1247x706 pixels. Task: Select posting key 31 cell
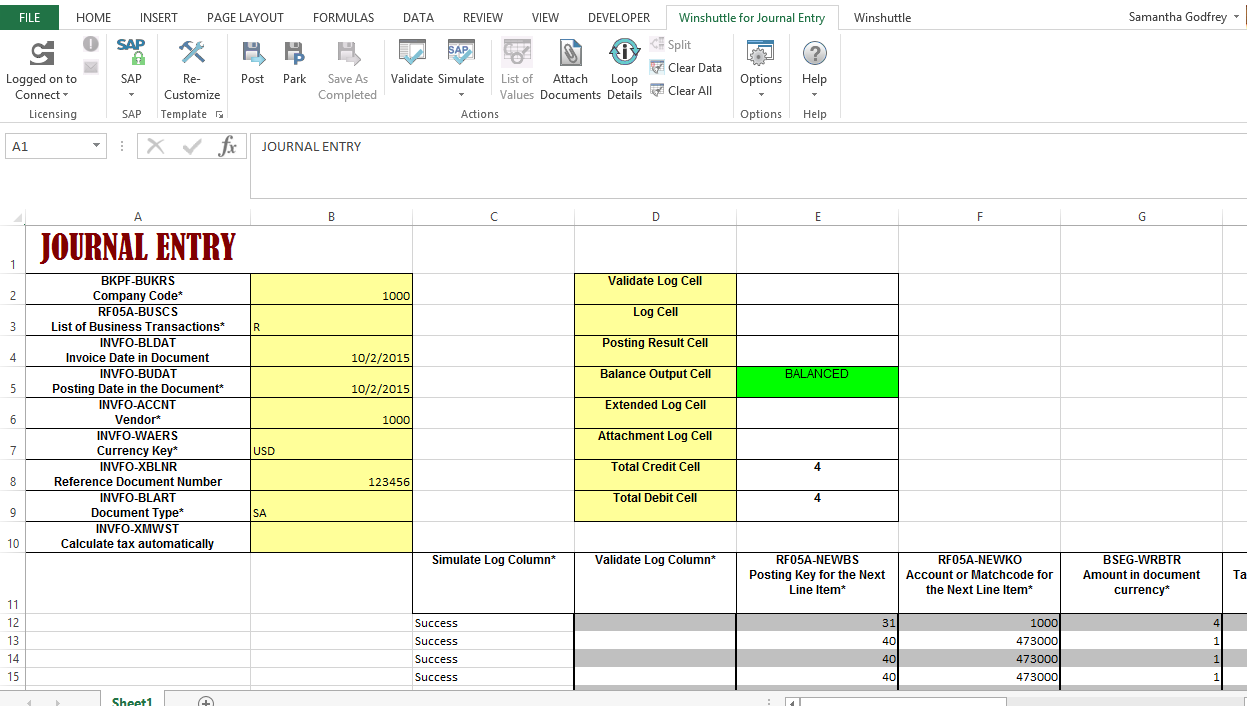[x=817, y=623]
